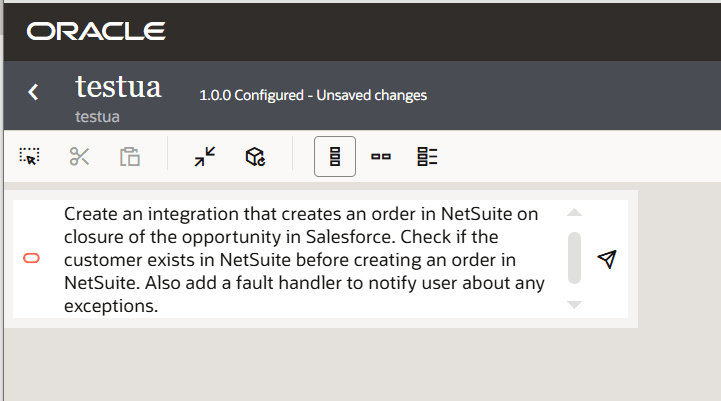The image size is (721, 401).
Task: Click inside the integration prompt text area
Action: [x=304, y=259]
